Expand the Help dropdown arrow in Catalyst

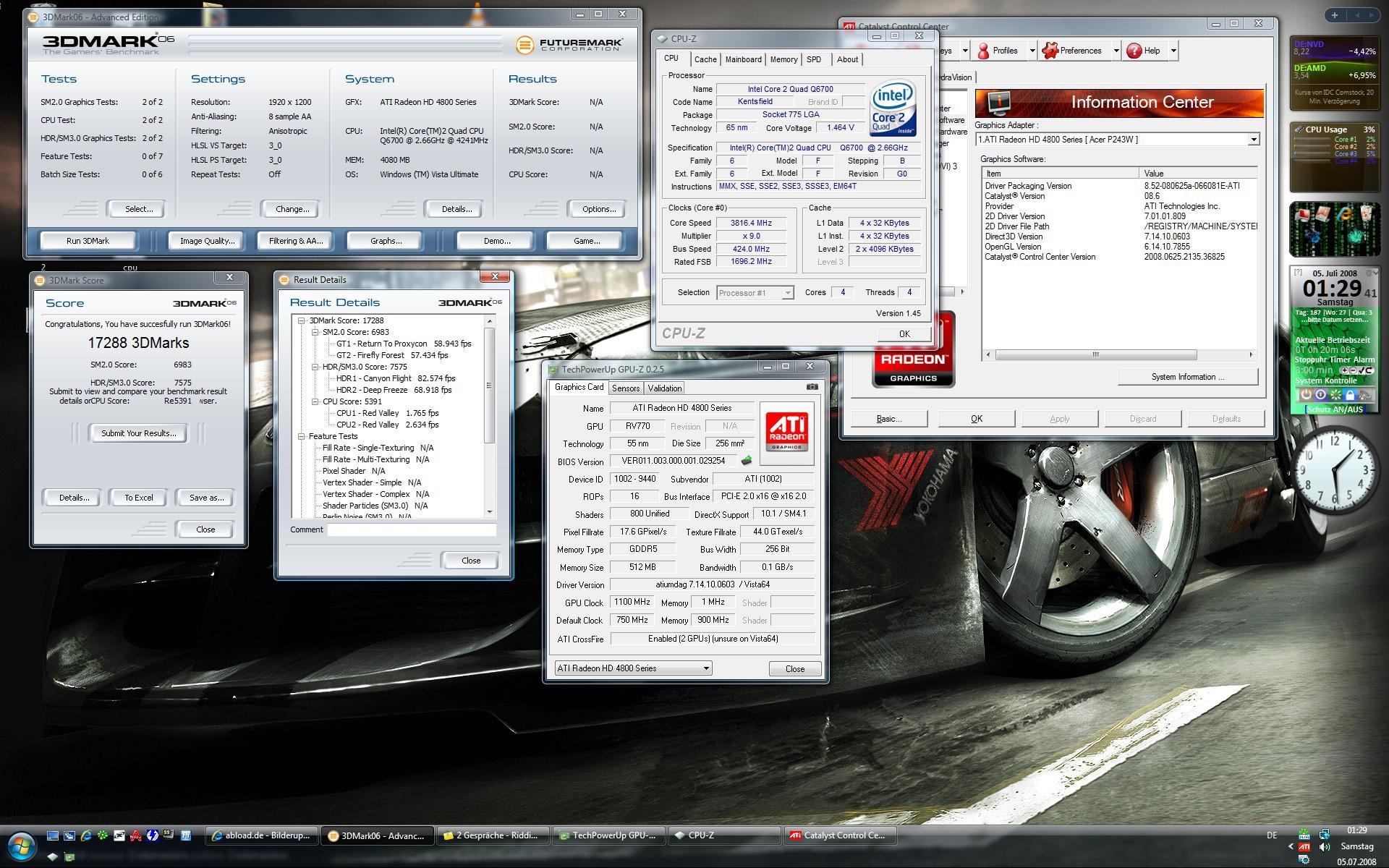[1173, 51]
